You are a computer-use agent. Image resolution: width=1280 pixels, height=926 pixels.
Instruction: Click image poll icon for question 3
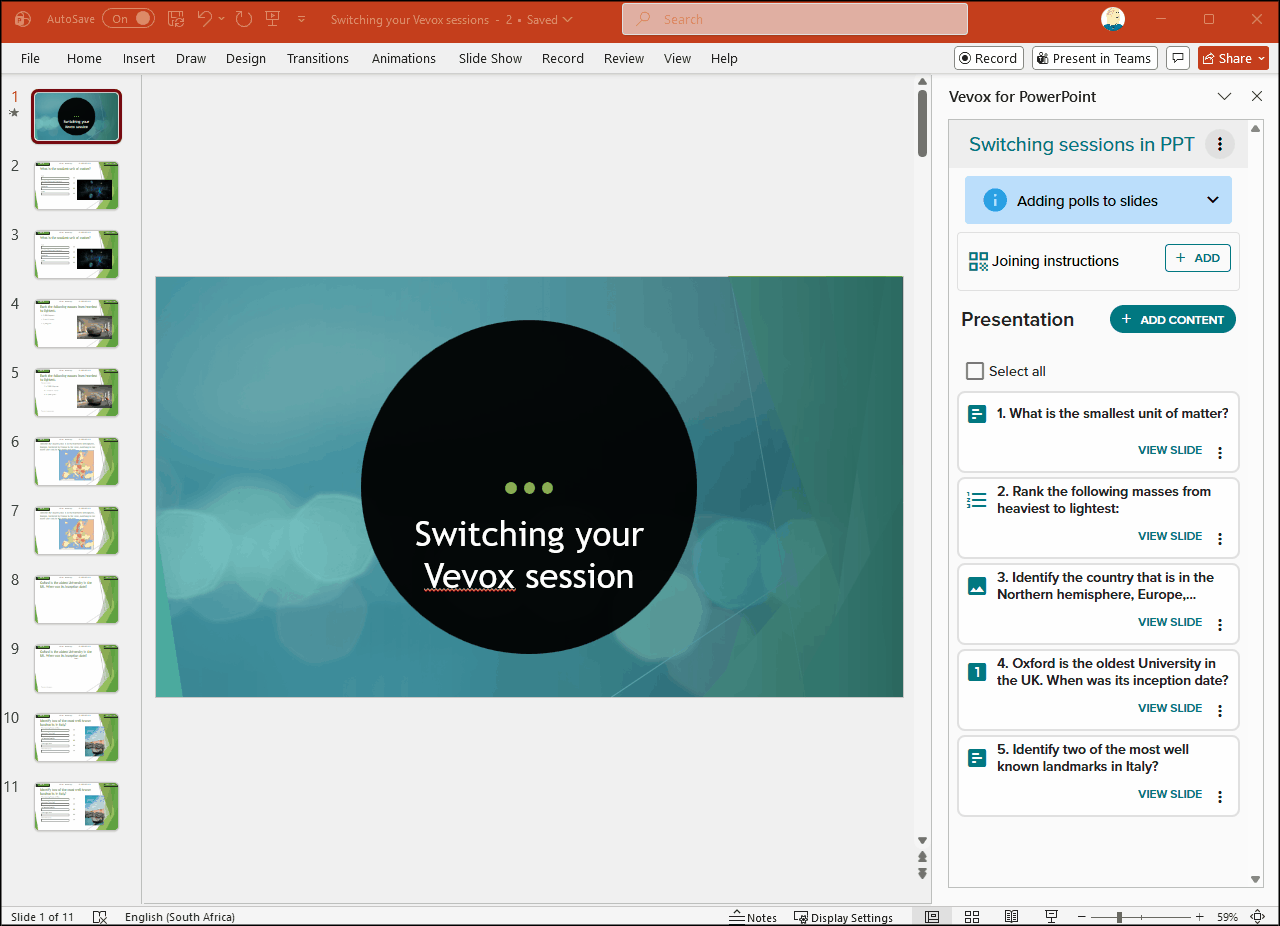tap(978, 586)
